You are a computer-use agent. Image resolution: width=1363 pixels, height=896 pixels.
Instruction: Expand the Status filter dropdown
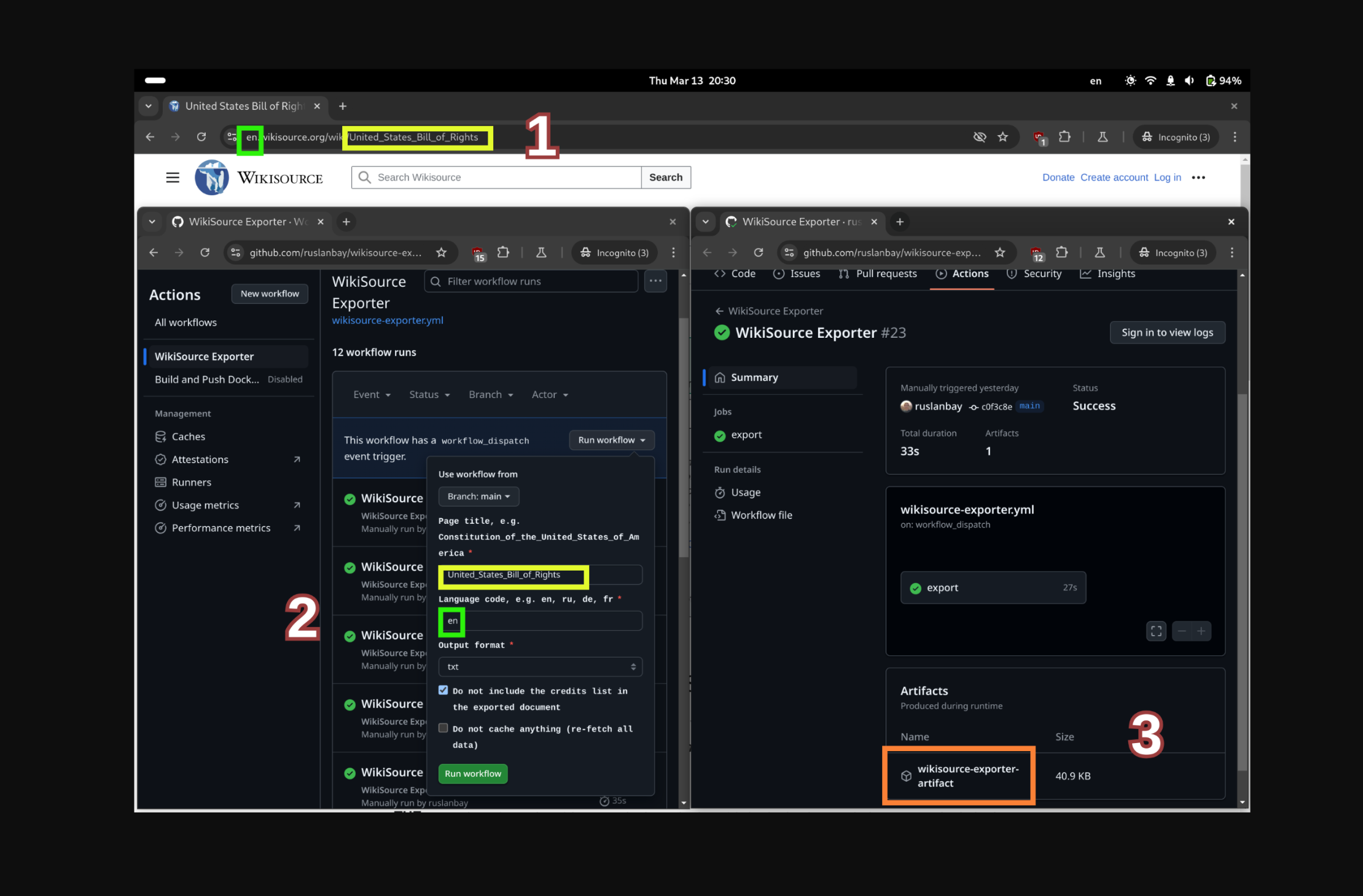tap(429, 395)
